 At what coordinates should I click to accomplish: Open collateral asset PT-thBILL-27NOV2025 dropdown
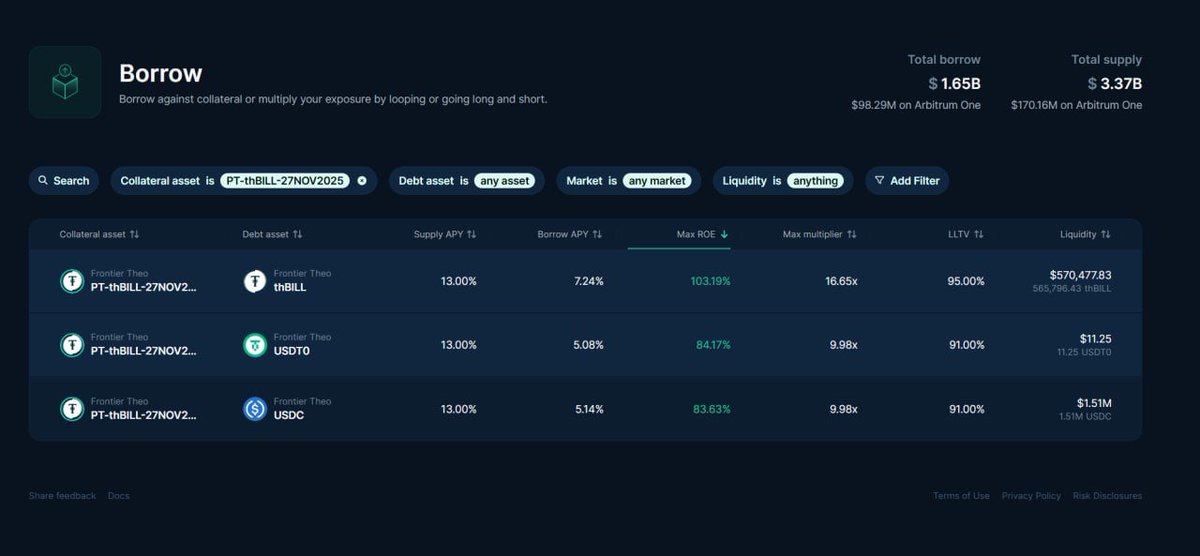tap(285, 181)
